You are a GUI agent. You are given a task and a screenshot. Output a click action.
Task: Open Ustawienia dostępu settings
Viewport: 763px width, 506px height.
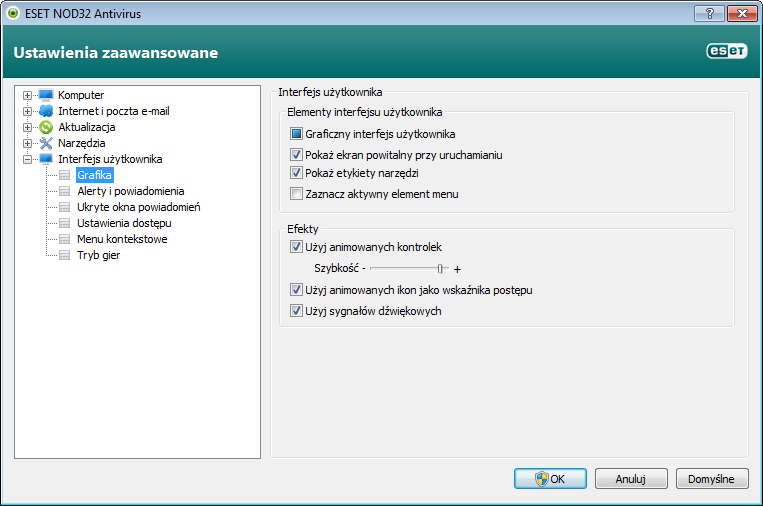(124, 223)
